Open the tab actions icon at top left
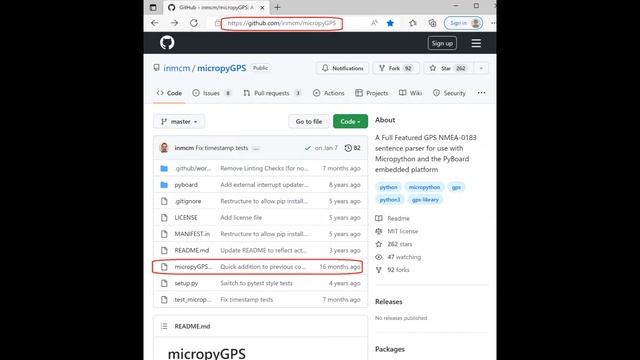Viewport: 640px width, 360px height. point(153,7)
